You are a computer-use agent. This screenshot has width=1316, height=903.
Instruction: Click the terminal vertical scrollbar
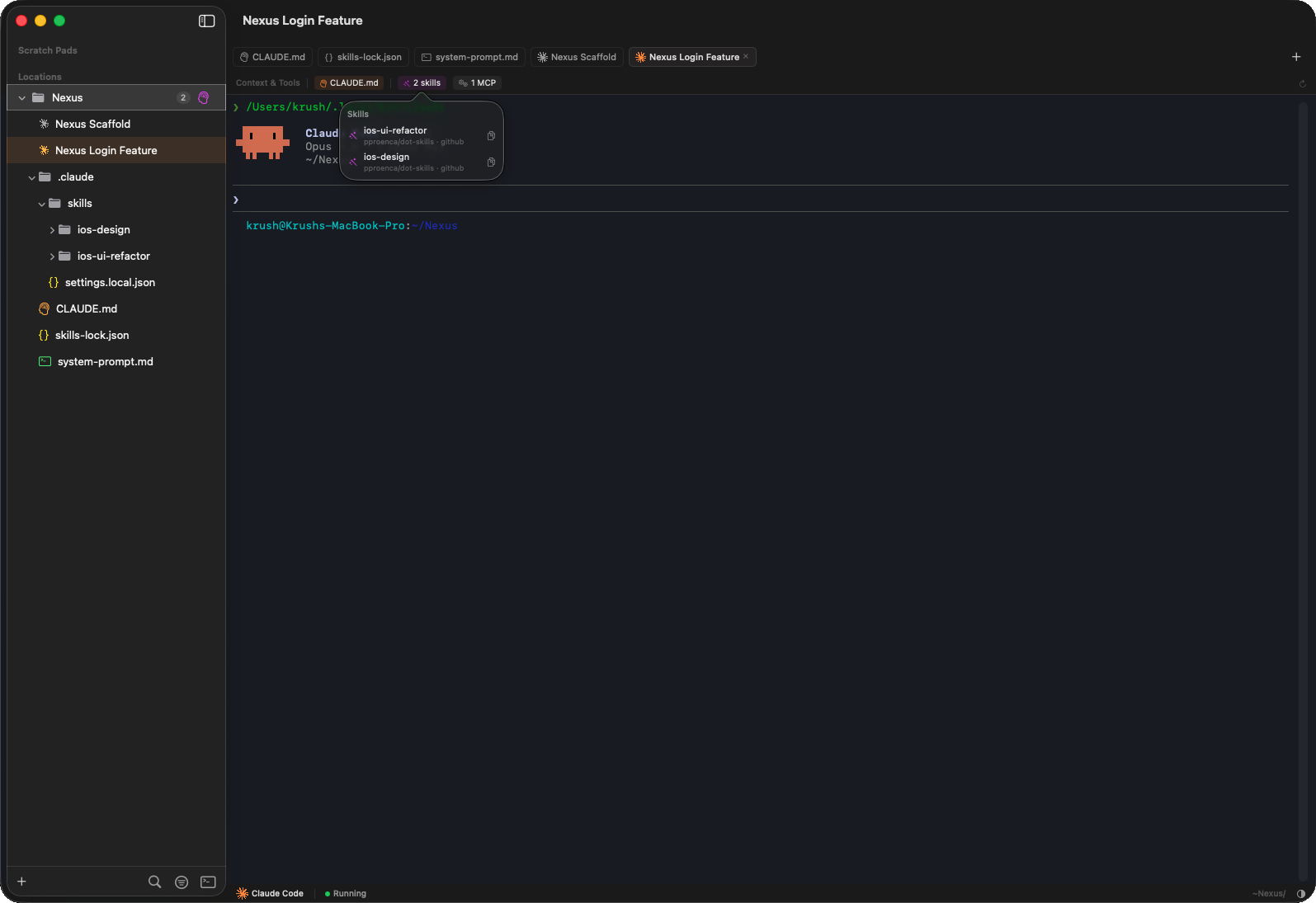tap(1303, 491)
